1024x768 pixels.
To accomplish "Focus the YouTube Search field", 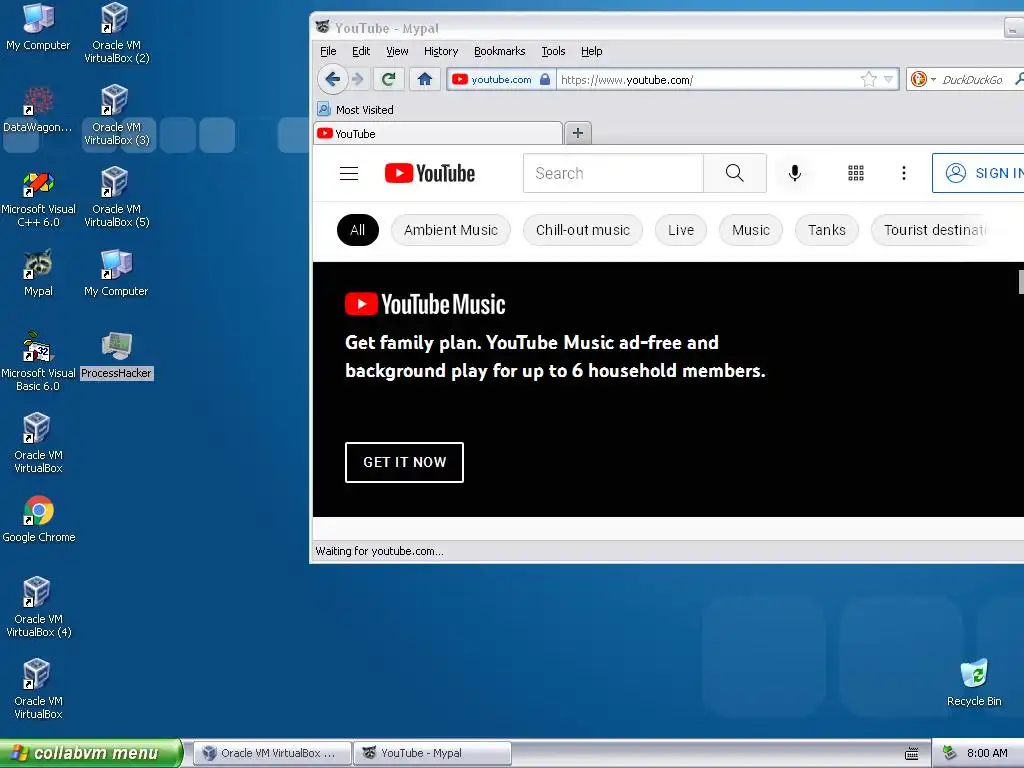I will click(613, 173).
